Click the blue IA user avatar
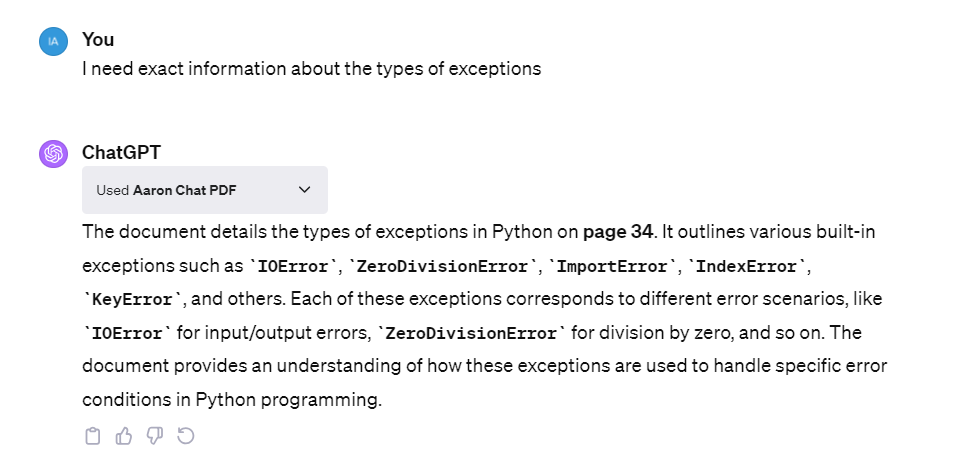 (53, 41)
